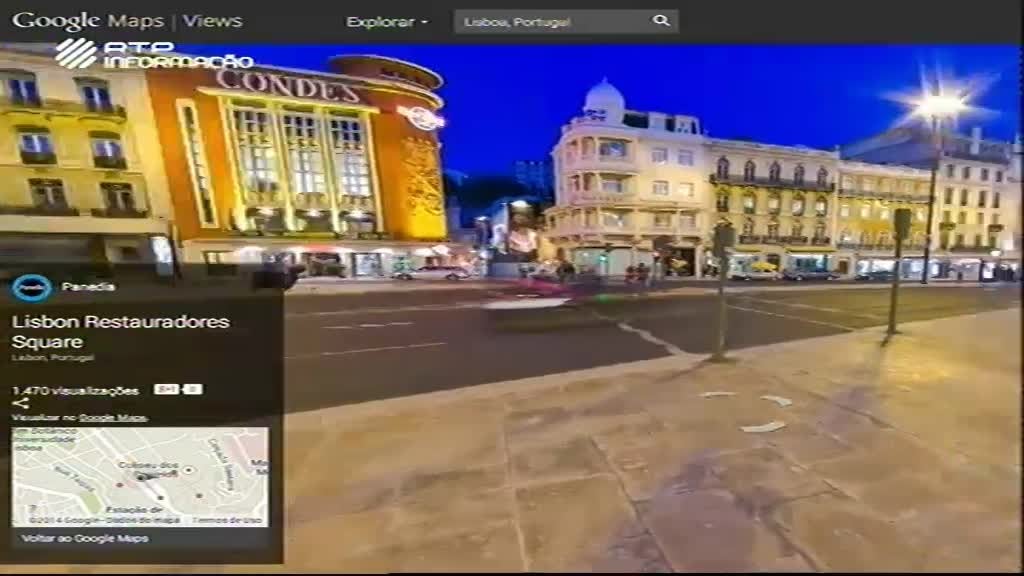Click the Condes building in the panorama
Viewport: 1024px width, 576px height.
pyautogui.click(x=300, y=160)
